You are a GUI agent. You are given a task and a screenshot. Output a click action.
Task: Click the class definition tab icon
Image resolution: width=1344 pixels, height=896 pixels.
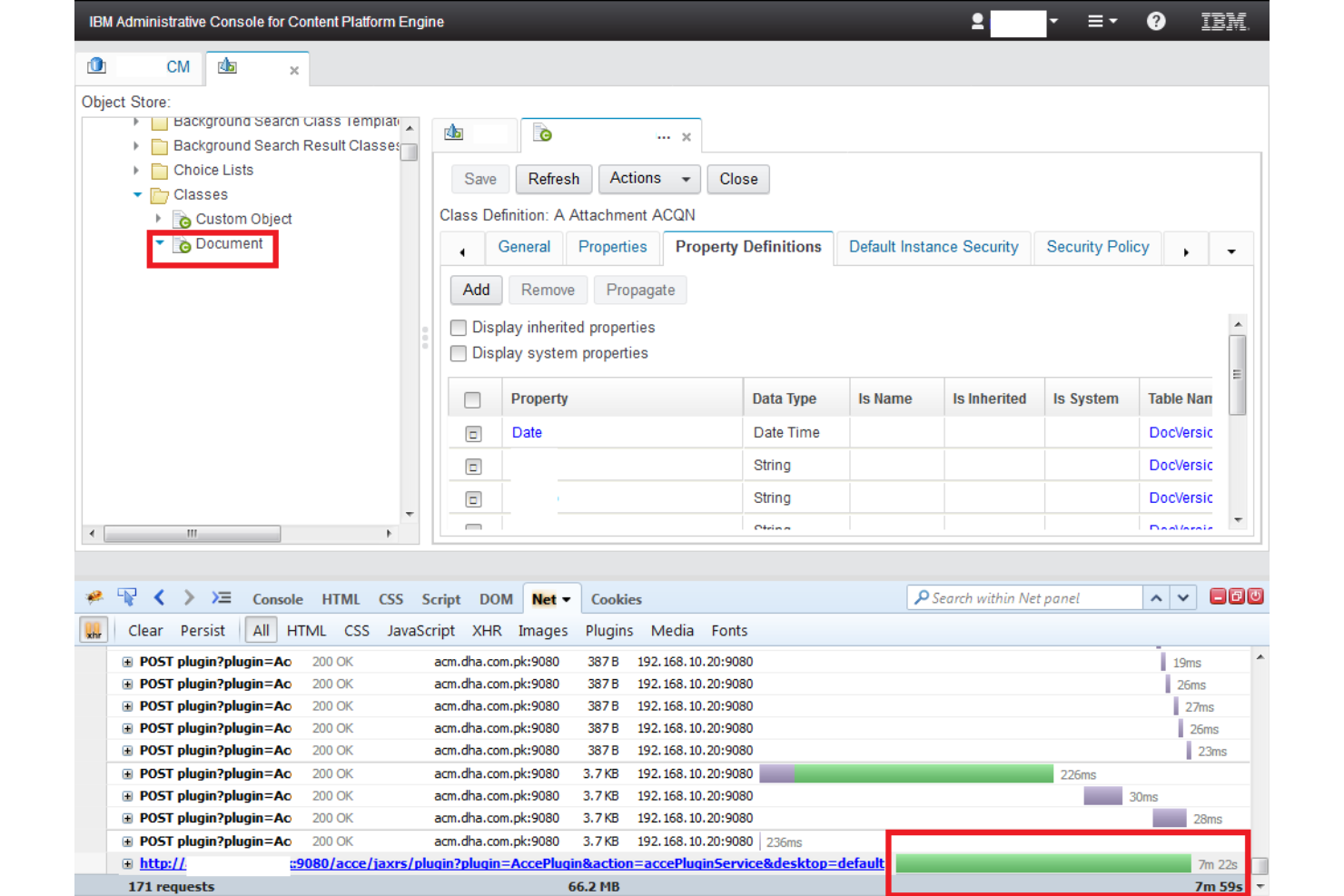click(542, 133)
